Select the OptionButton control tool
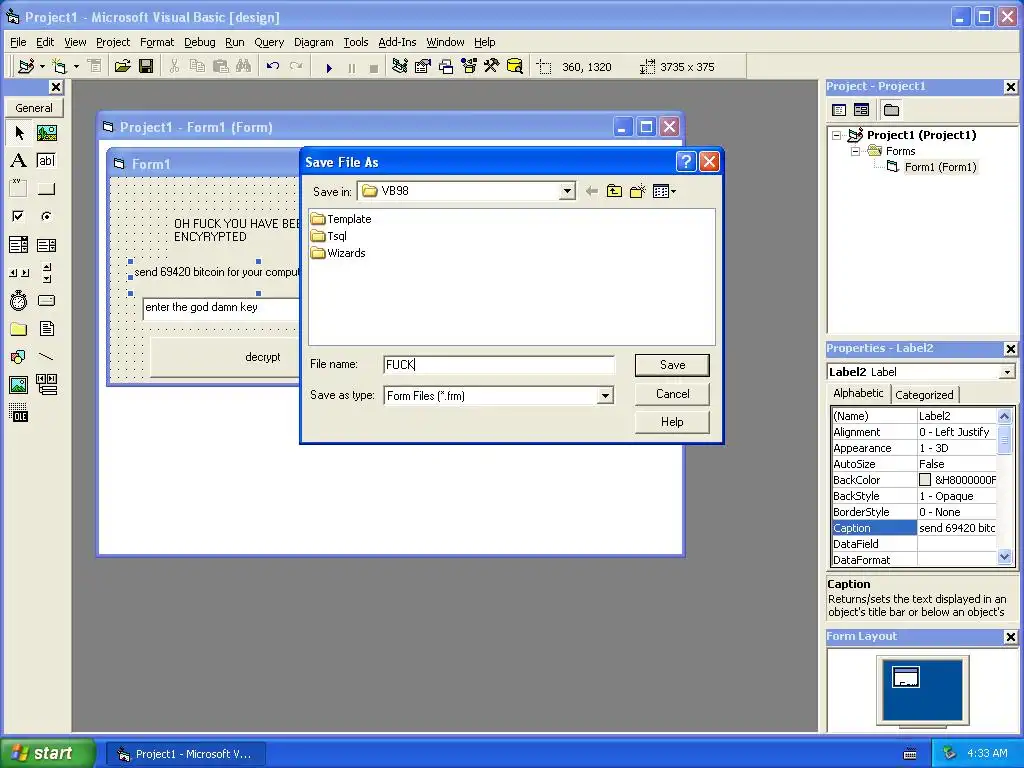Screen dimensions: 1024x768 (46, 216)
